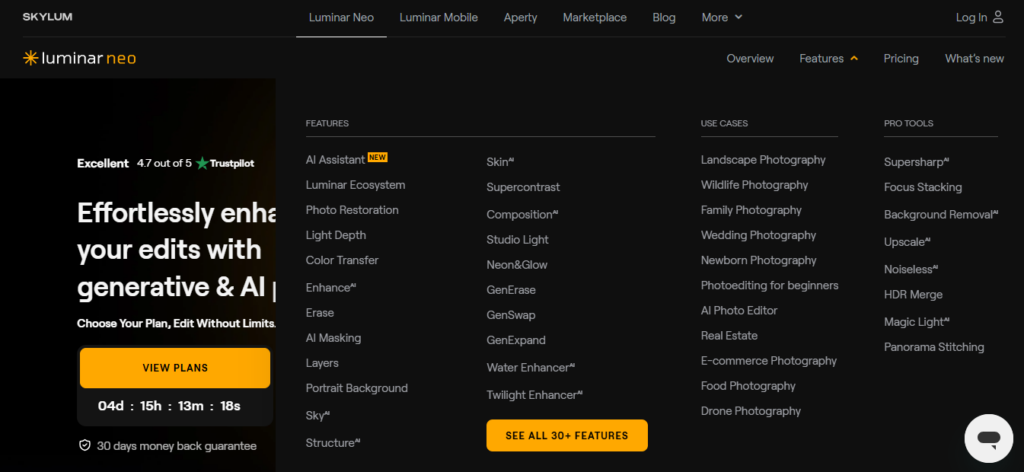Open the Neon&Glow feature
Image resolution: width=1024 pixels, height=472 pixels.
[517, 265]
